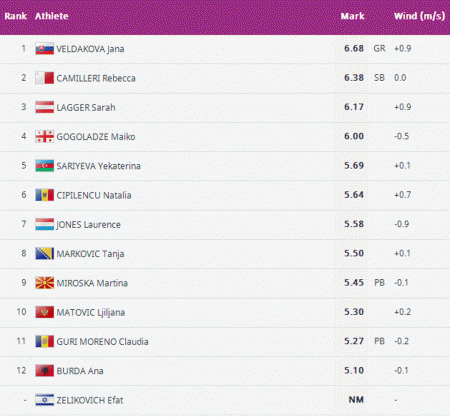Click the Luxembourg flag beside JONES Laurence
The height and width of the screenshot is (417, 450).
point(45,224)
